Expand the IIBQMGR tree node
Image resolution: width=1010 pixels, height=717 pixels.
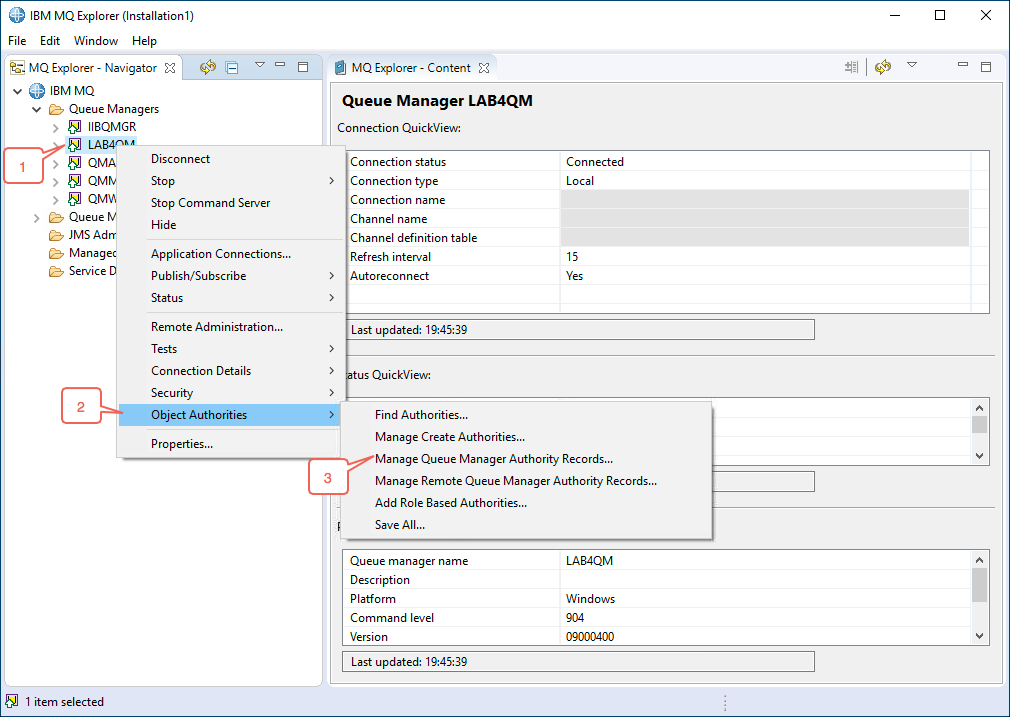click(x=55, y=127)
